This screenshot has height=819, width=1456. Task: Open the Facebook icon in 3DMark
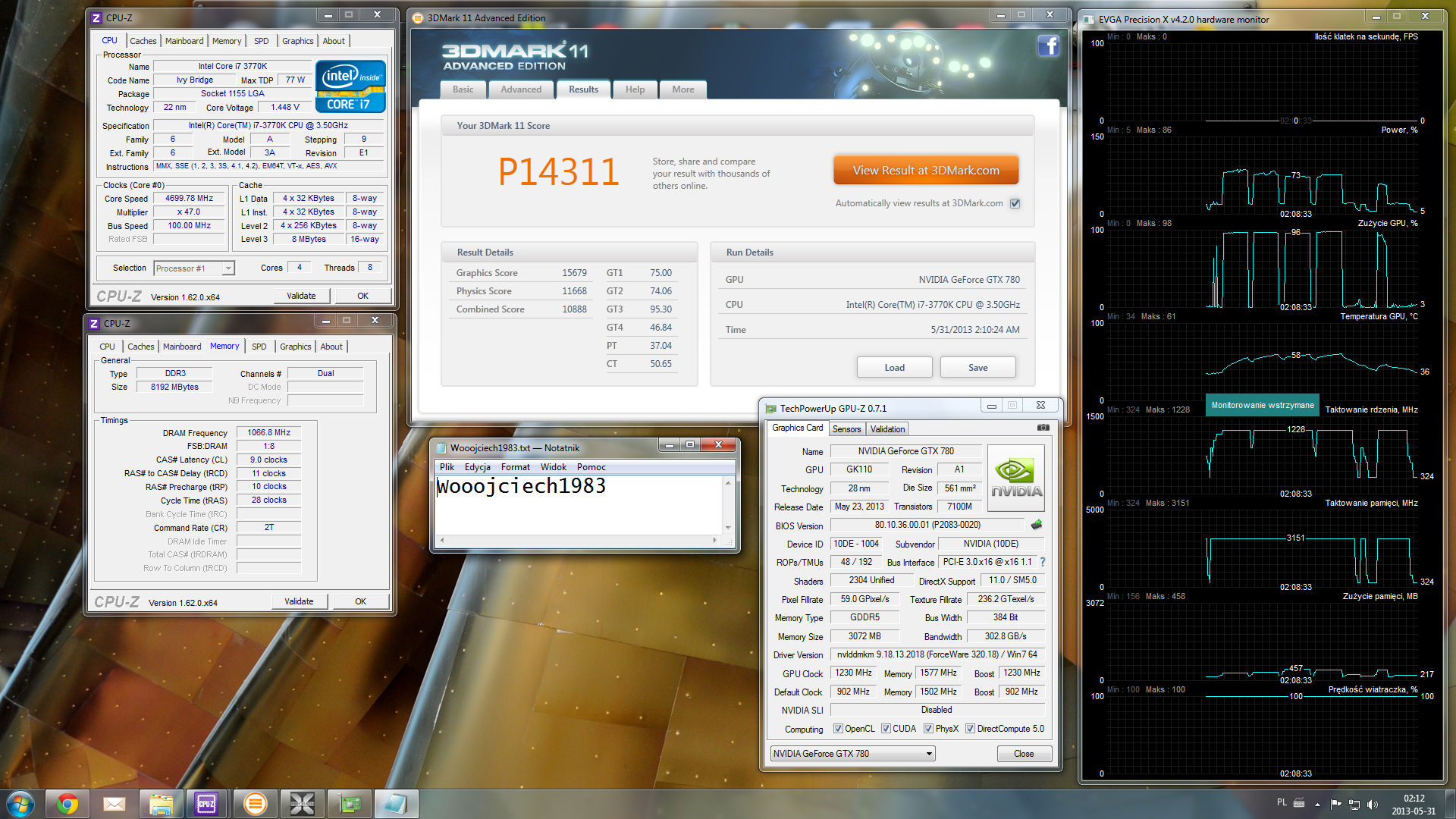pyautogui.click(x=1048, y=46)
